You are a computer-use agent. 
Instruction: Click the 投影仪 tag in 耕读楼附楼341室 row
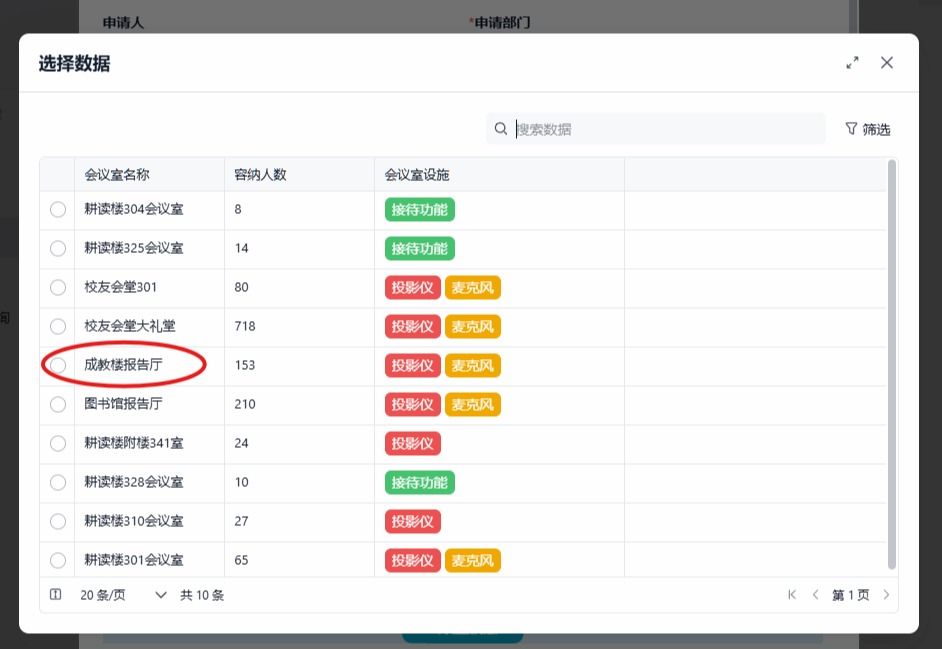pos(413,443)
